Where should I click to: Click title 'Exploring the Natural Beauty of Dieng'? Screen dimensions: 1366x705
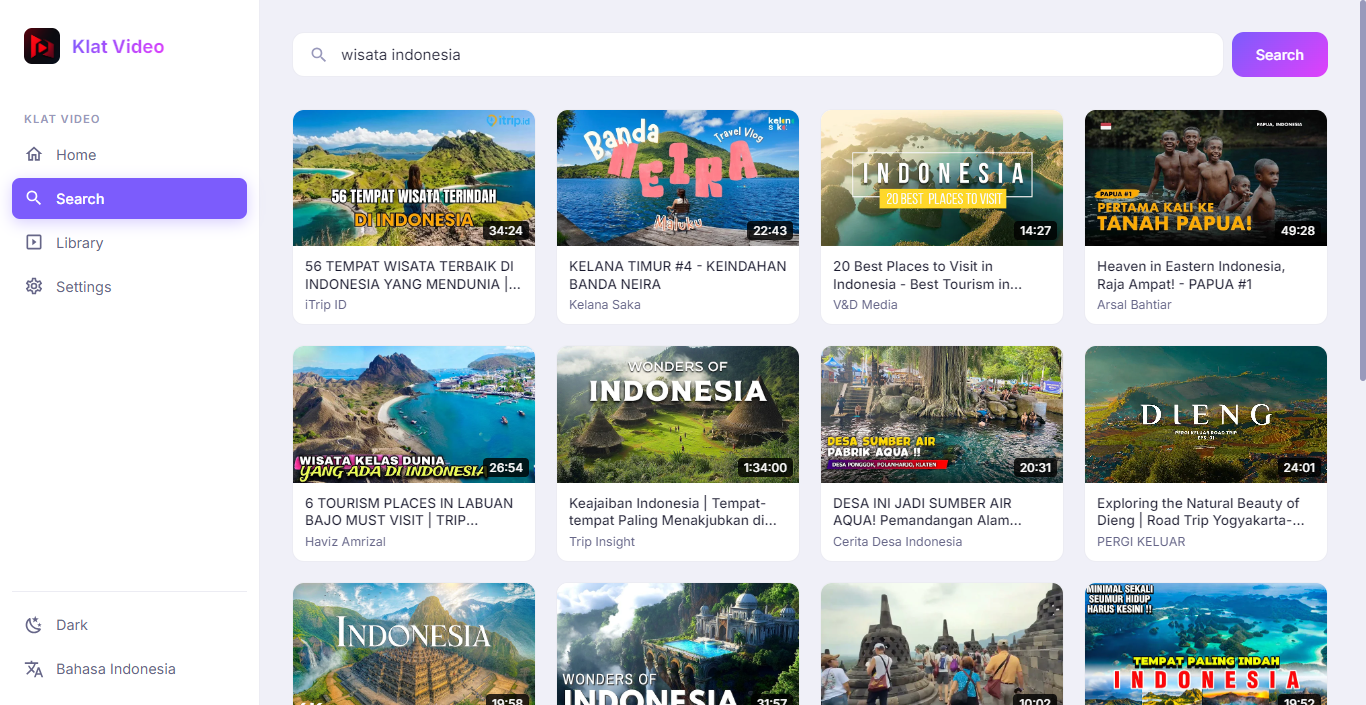coord(1201,511)
